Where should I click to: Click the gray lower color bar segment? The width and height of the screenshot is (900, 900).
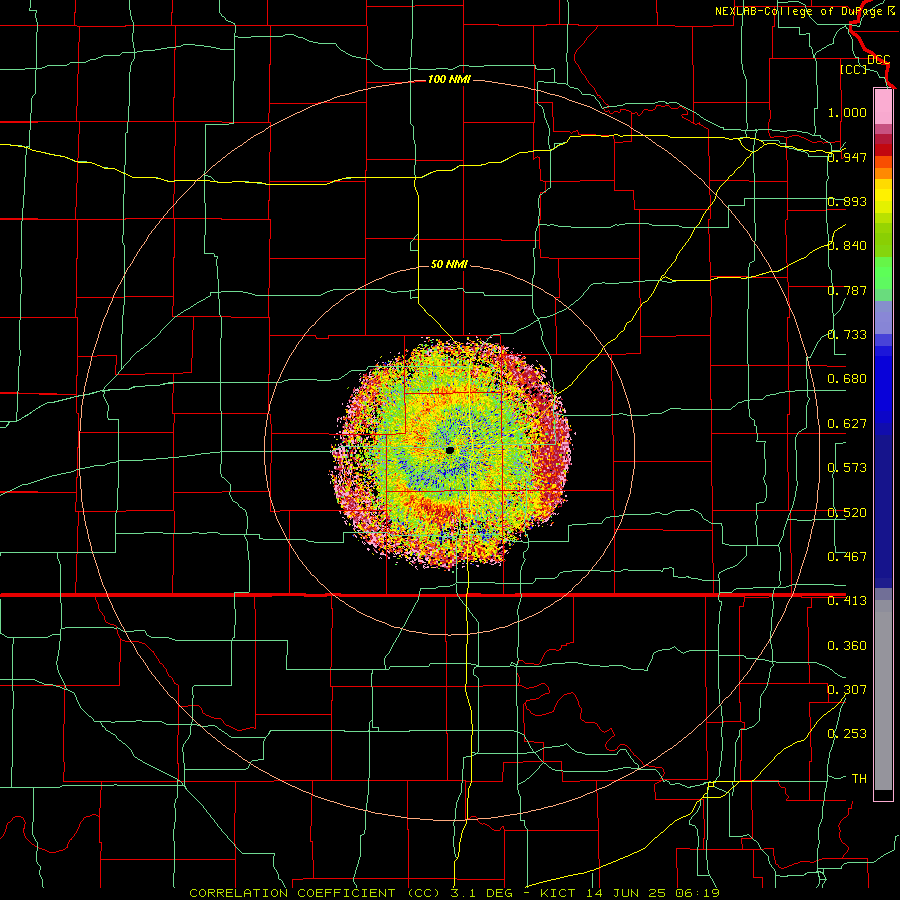[883, 695]
